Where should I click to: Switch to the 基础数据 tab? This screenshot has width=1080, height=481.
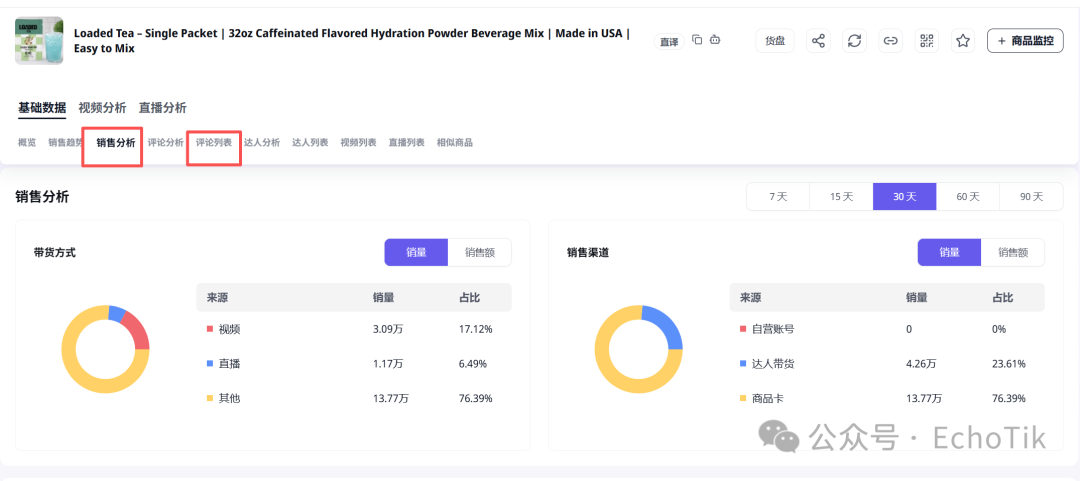(42, 108)
